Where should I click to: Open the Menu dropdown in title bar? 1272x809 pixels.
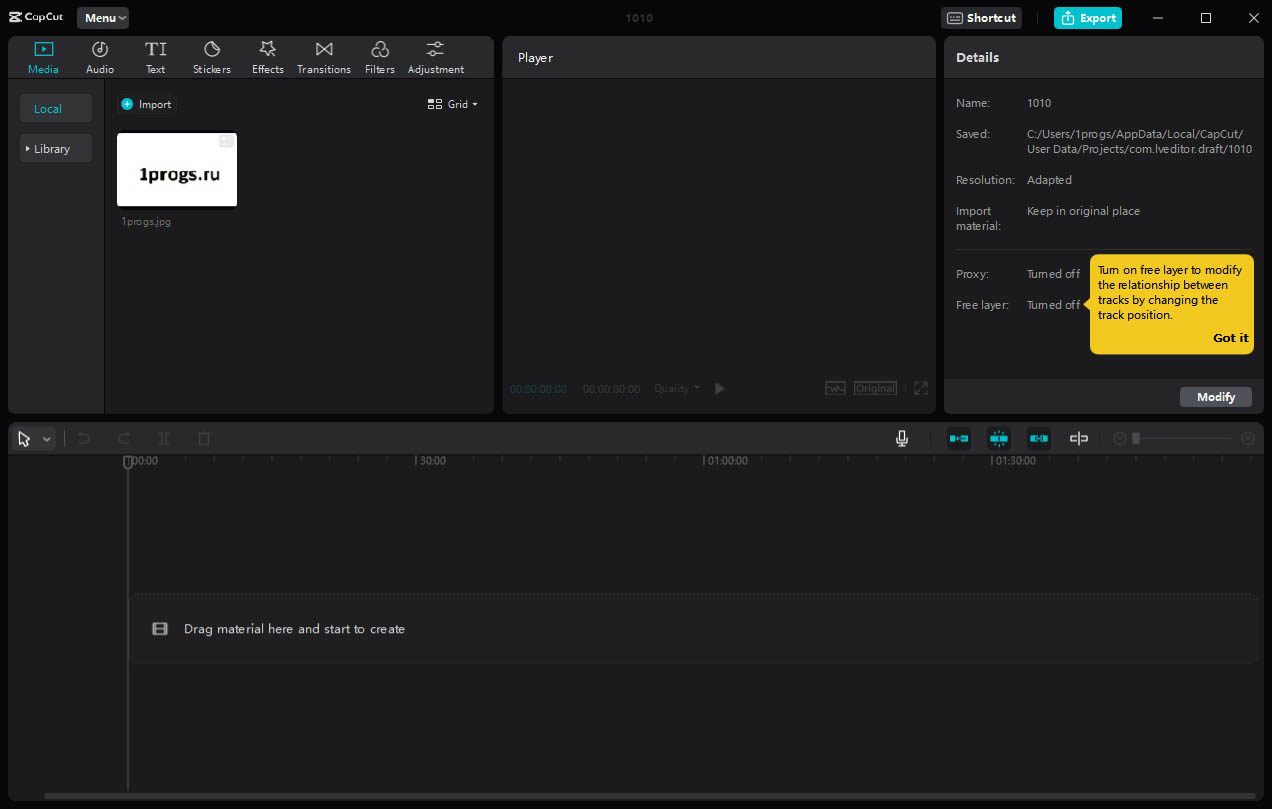point(103,18)
